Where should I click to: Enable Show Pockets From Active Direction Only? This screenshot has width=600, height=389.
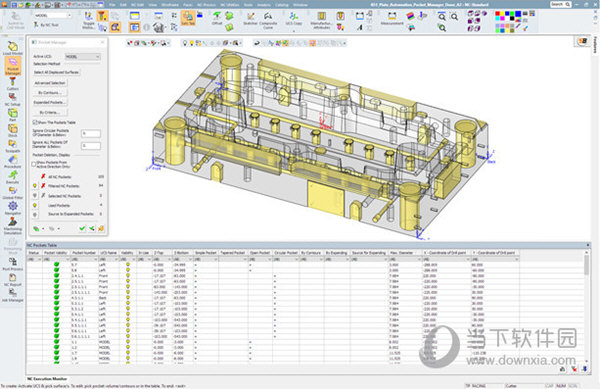click(34, 164)
